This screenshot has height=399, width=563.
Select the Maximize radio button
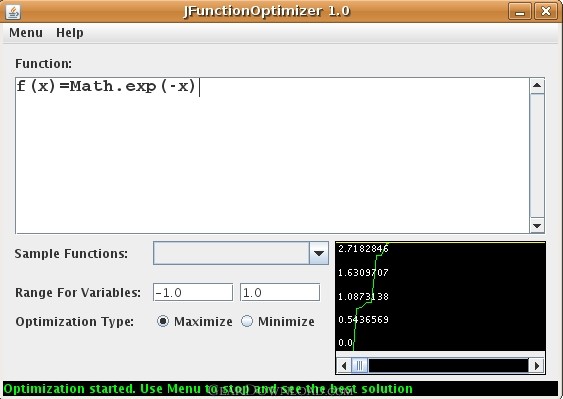(163, 321)
